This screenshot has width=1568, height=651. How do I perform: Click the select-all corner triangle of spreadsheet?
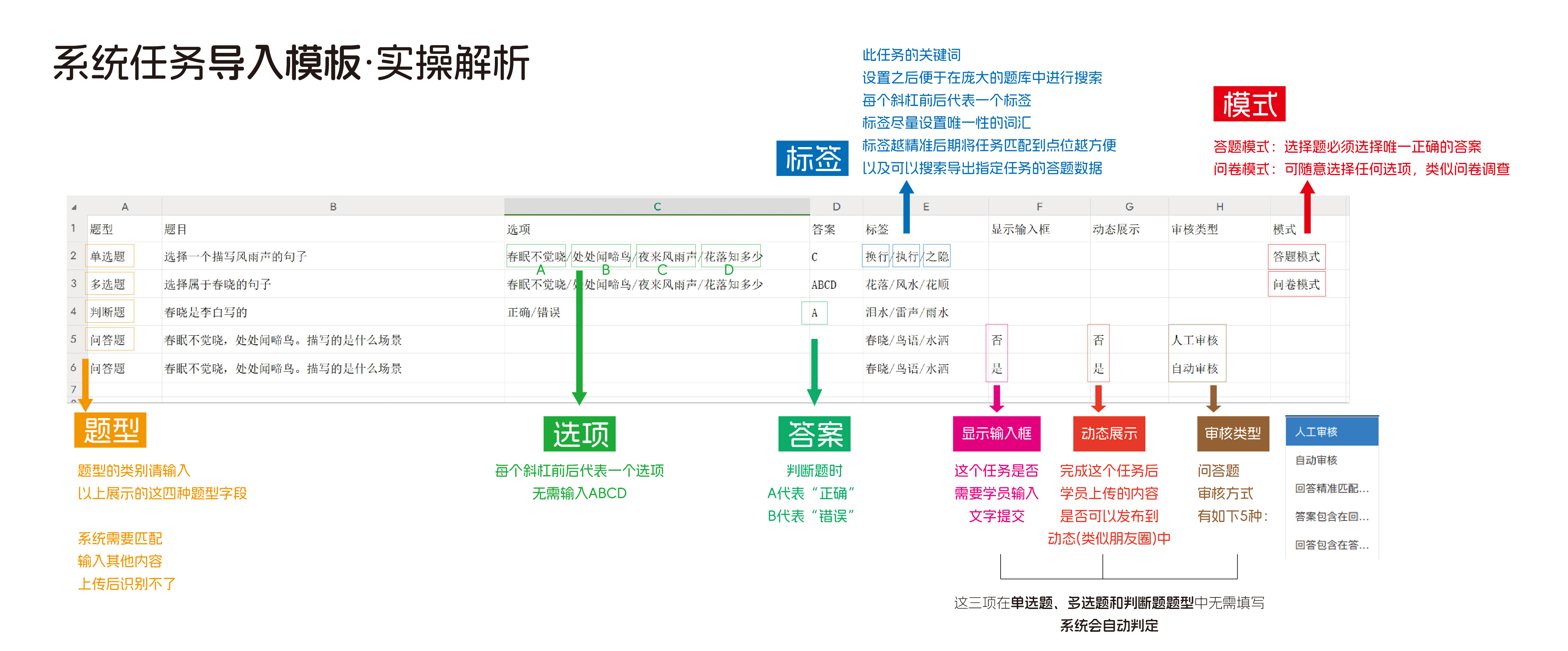(74, 207)
